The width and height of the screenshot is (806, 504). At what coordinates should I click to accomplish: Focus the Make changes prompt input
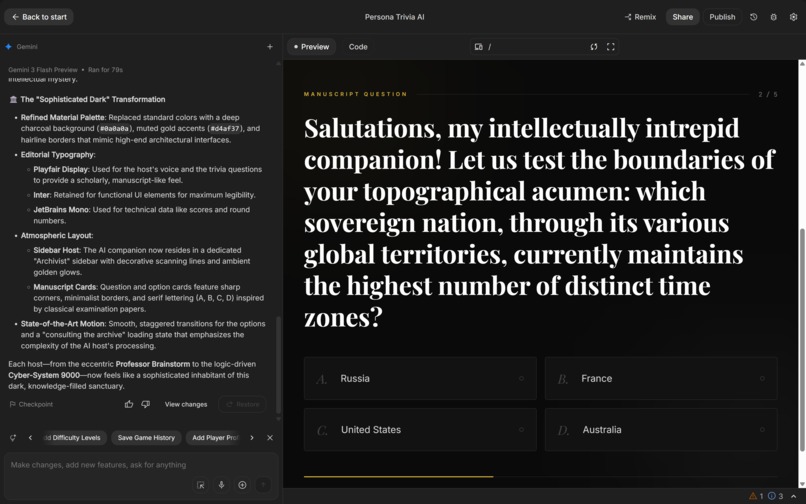pyautogui.click(x=139, y=465)
